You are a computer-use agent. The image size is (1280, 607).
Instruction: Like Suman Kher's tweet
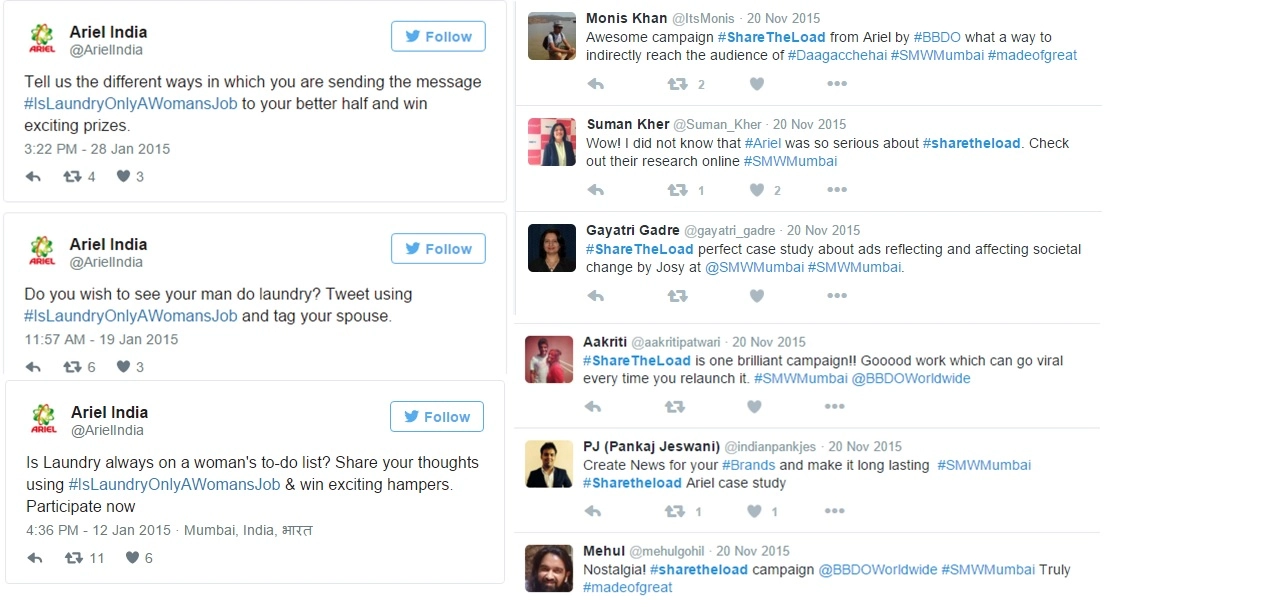(757, 190)
